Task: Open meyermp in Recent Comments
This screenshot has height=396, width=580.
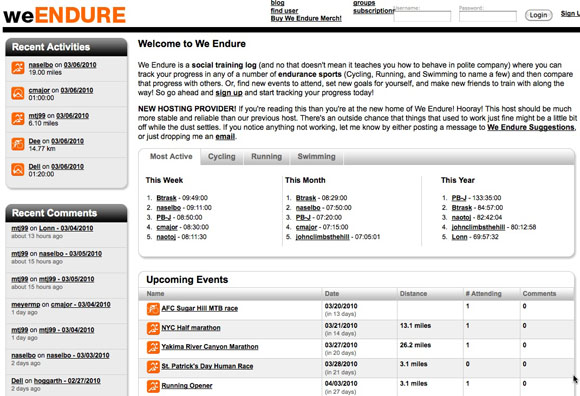Action: (x=26, y=304)
